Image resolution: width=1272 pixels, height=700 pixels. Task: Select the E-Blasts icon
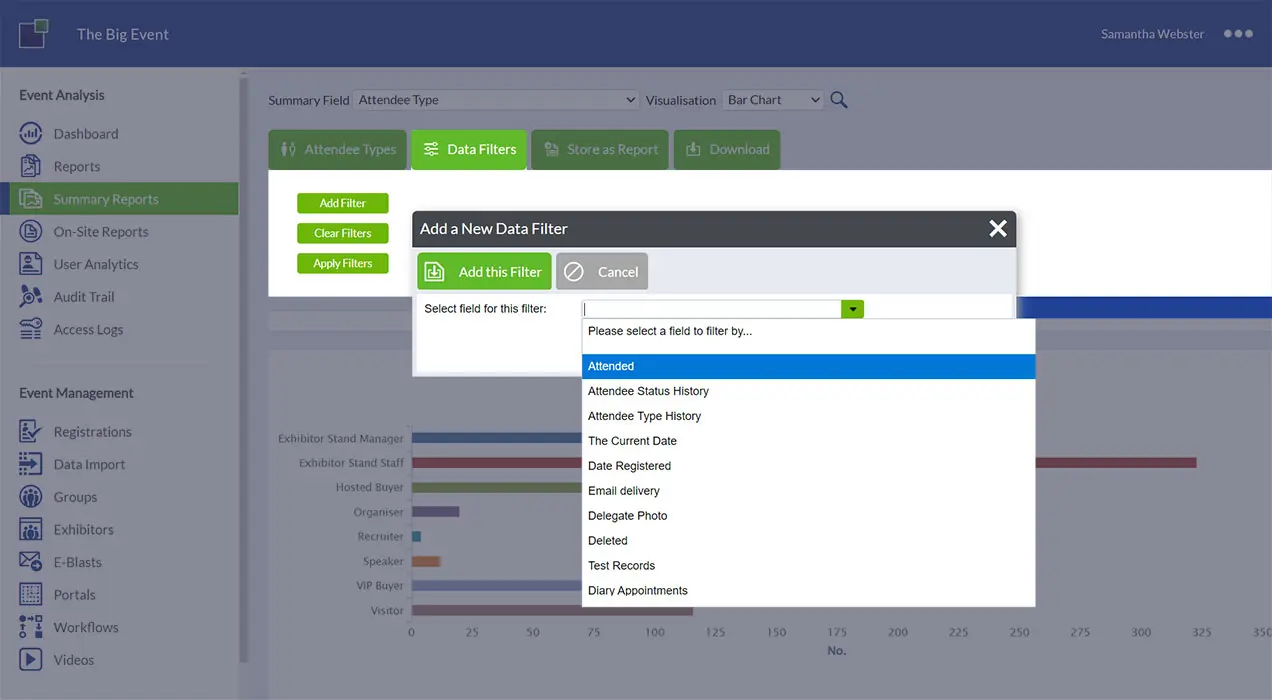click(32, 561)
